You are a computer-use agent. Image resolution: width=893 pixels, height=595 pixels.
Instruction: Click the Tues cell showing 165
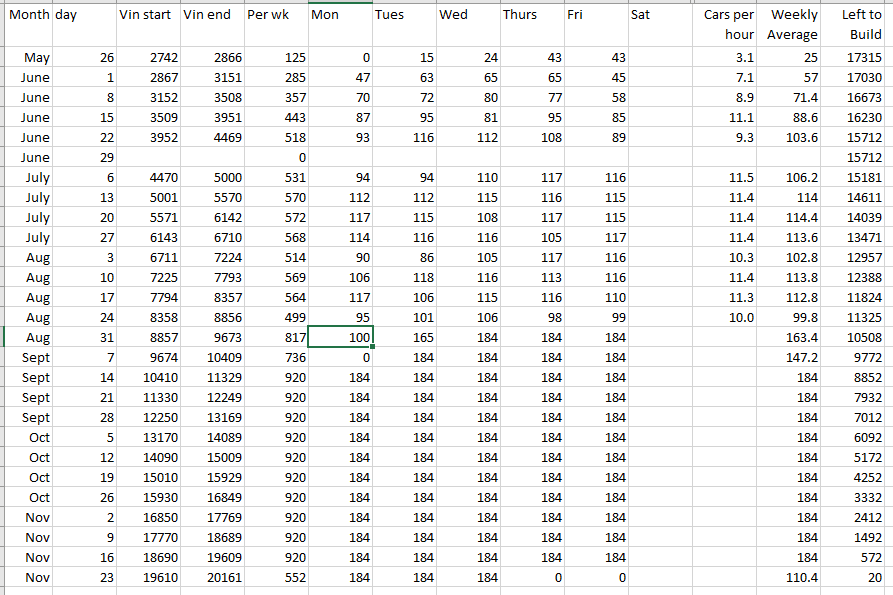404,338
